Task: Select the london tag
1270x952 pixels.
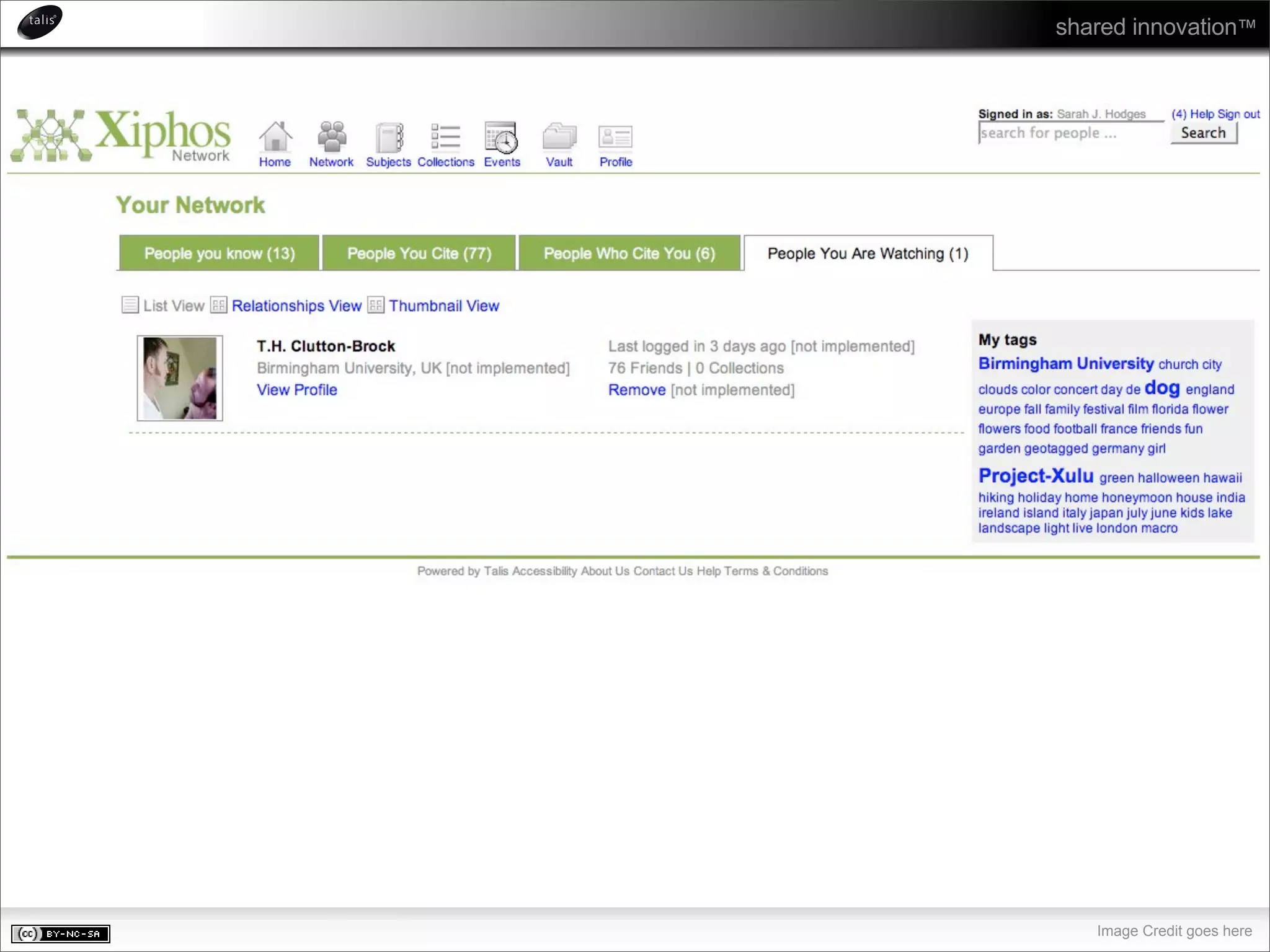Action: [x=1116, y=528]
